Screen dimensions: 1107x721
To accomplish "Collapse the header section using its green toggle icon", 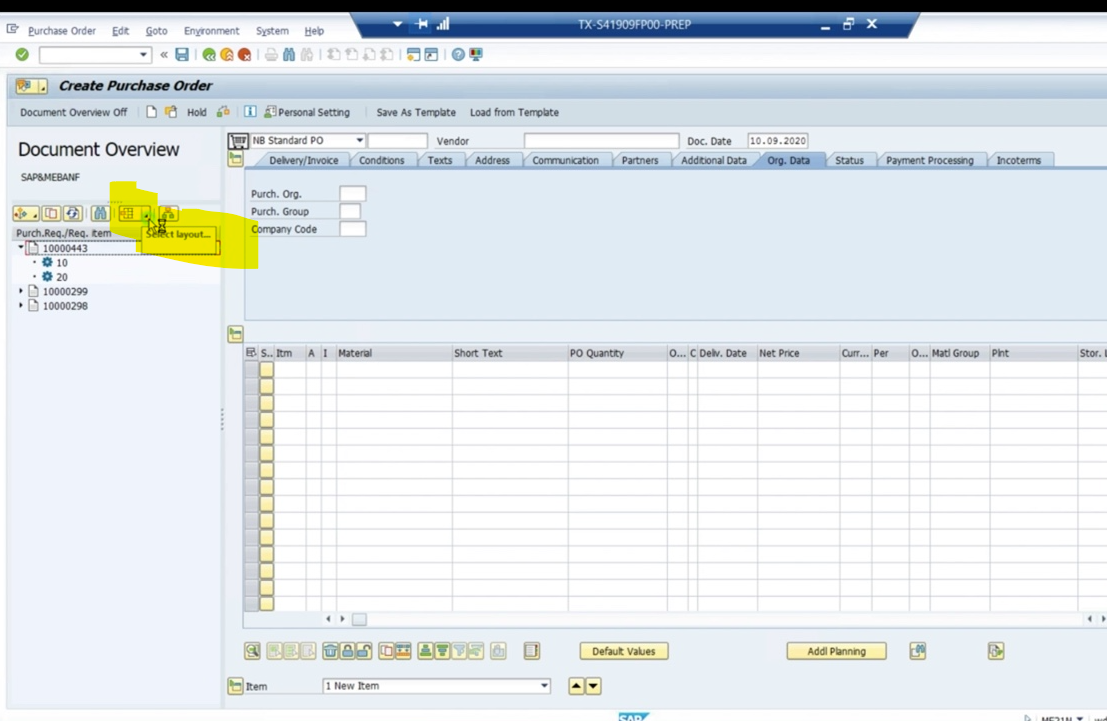I will [235, 160].
